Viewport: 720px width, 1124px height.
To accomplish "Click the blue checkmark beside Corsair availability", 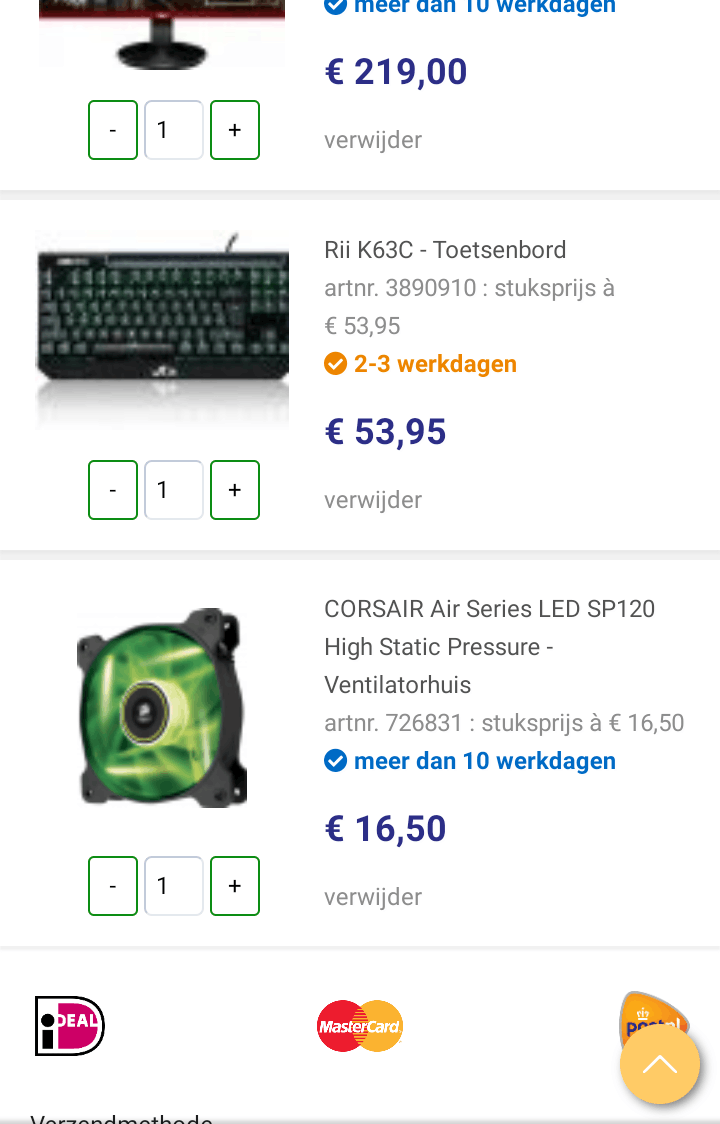I will (335, 761).
